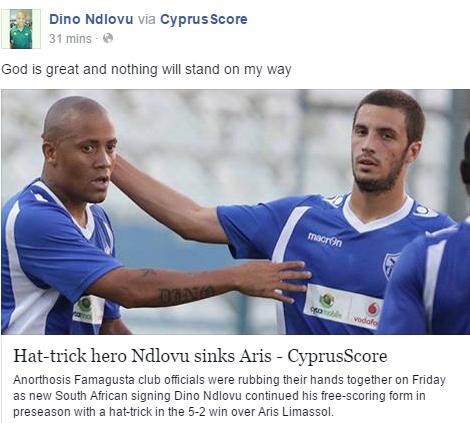Click the outstretched hand on the teammate's chest
Screen dimensions: 470x423
tap(273, 279)
